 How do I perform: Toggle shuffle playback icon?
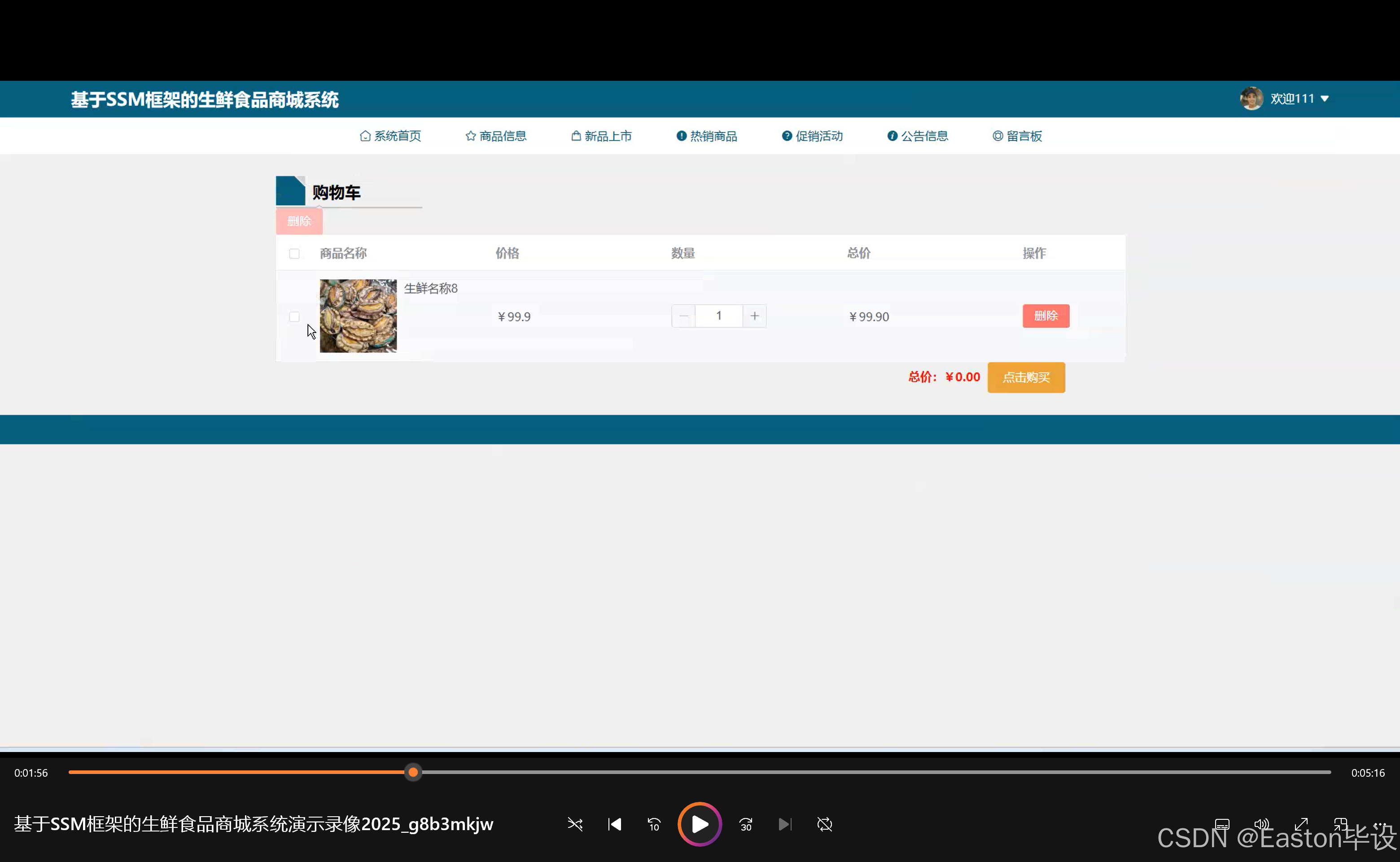pyautogui.click(x=575, y=824)
